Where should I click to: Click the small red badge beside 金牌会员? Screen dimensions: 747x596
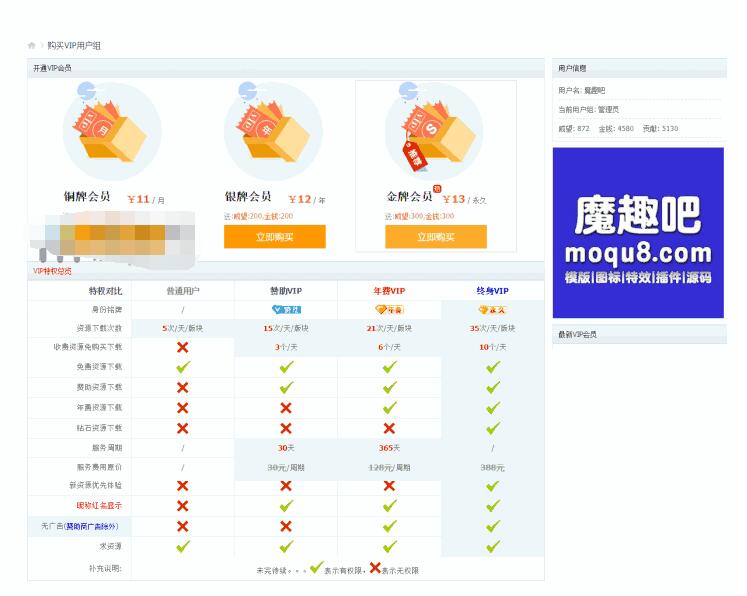click(437, 188)
